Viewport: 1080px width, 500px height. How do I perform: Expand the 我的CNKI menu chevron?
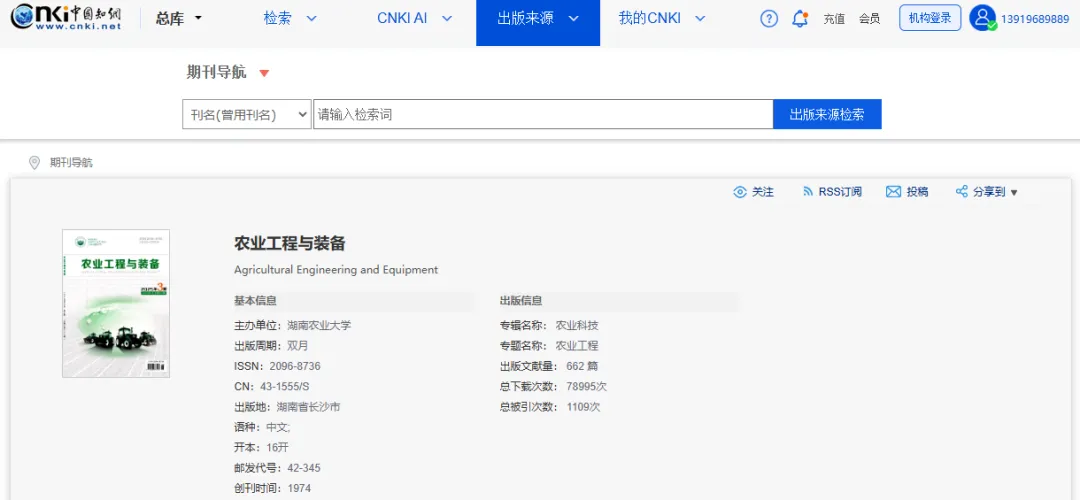[x=700, y=19]
